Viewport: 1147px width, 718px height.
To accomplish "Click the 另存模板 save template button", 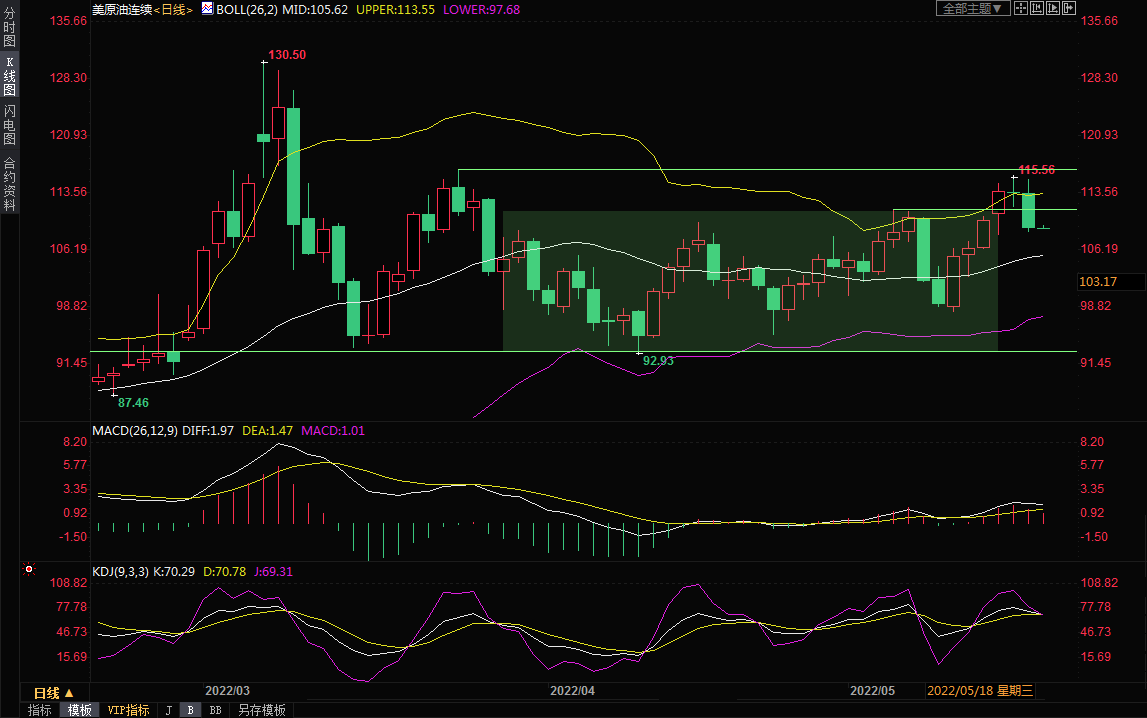I will click(261, 710).
